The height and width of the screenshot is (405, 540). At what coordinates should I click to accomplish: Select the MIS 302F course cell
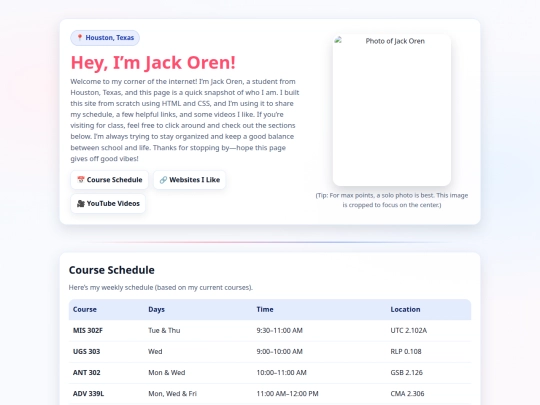(x=87, y=331)
